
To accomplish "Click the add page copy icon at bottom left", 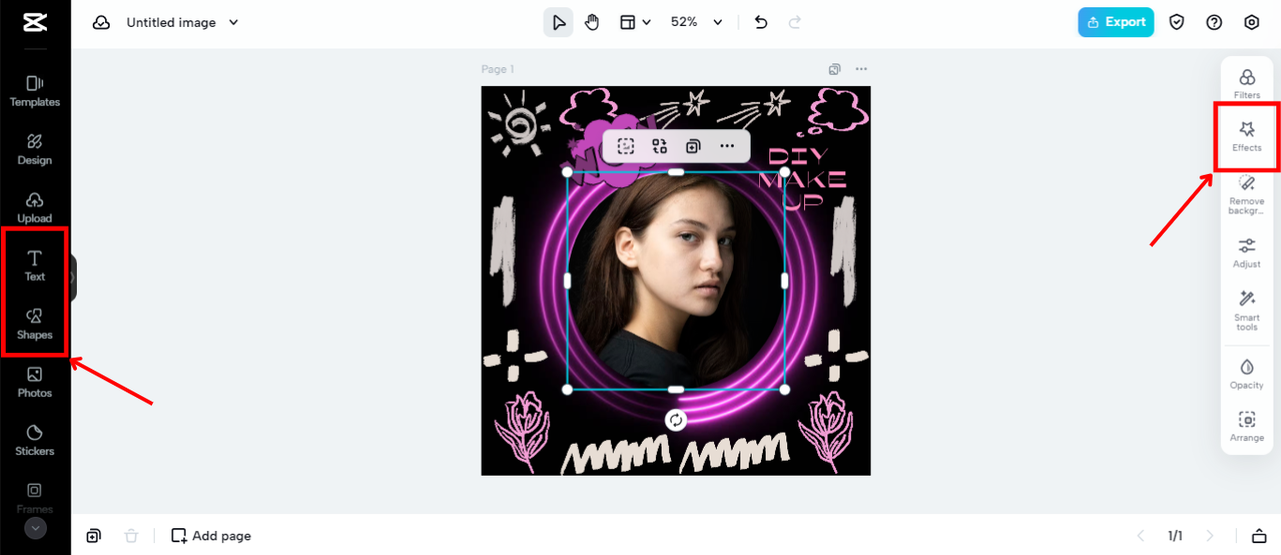I will click(93, 536).
